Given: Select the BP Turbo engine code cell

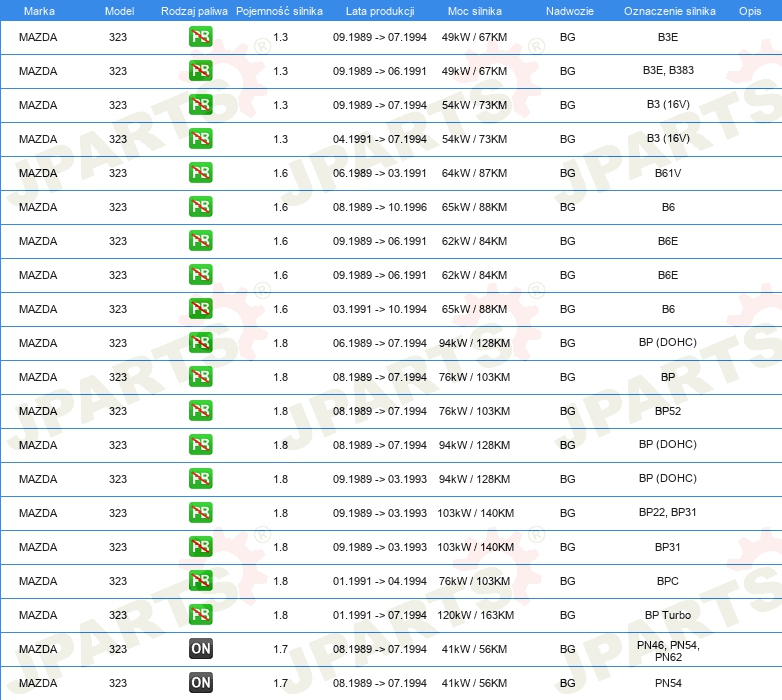Looking at the screenshot, I should pos(668,615).
